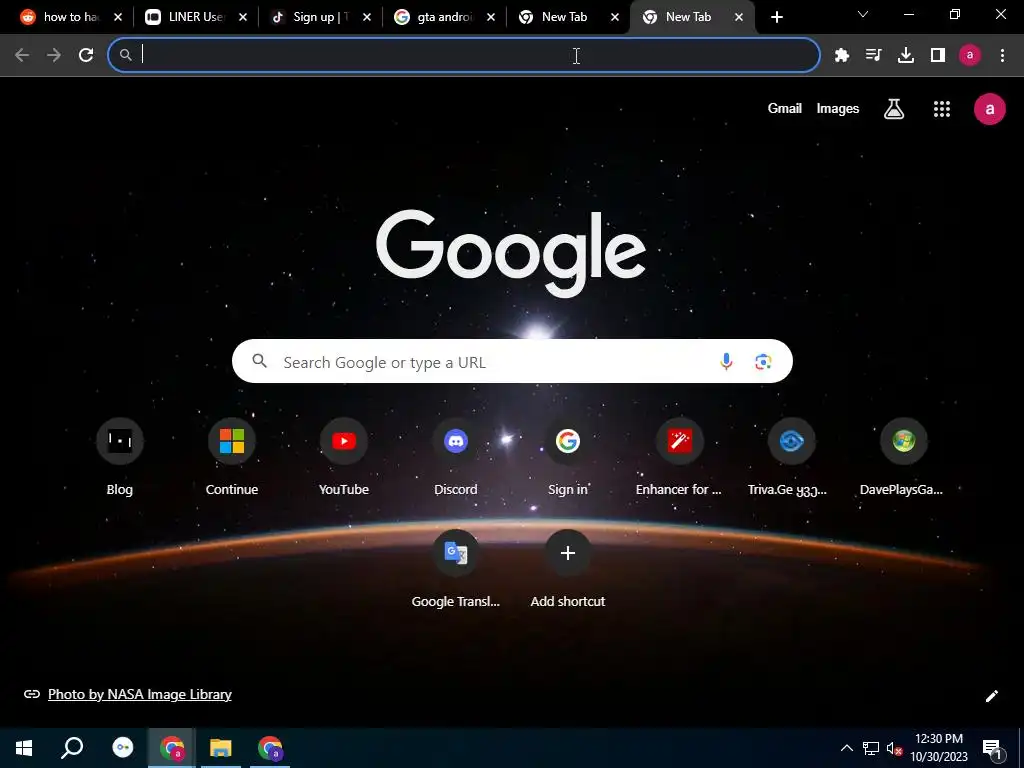Open the network tray icon
The width and height of the screenshot is (1024, 768).
coord(871,748)
